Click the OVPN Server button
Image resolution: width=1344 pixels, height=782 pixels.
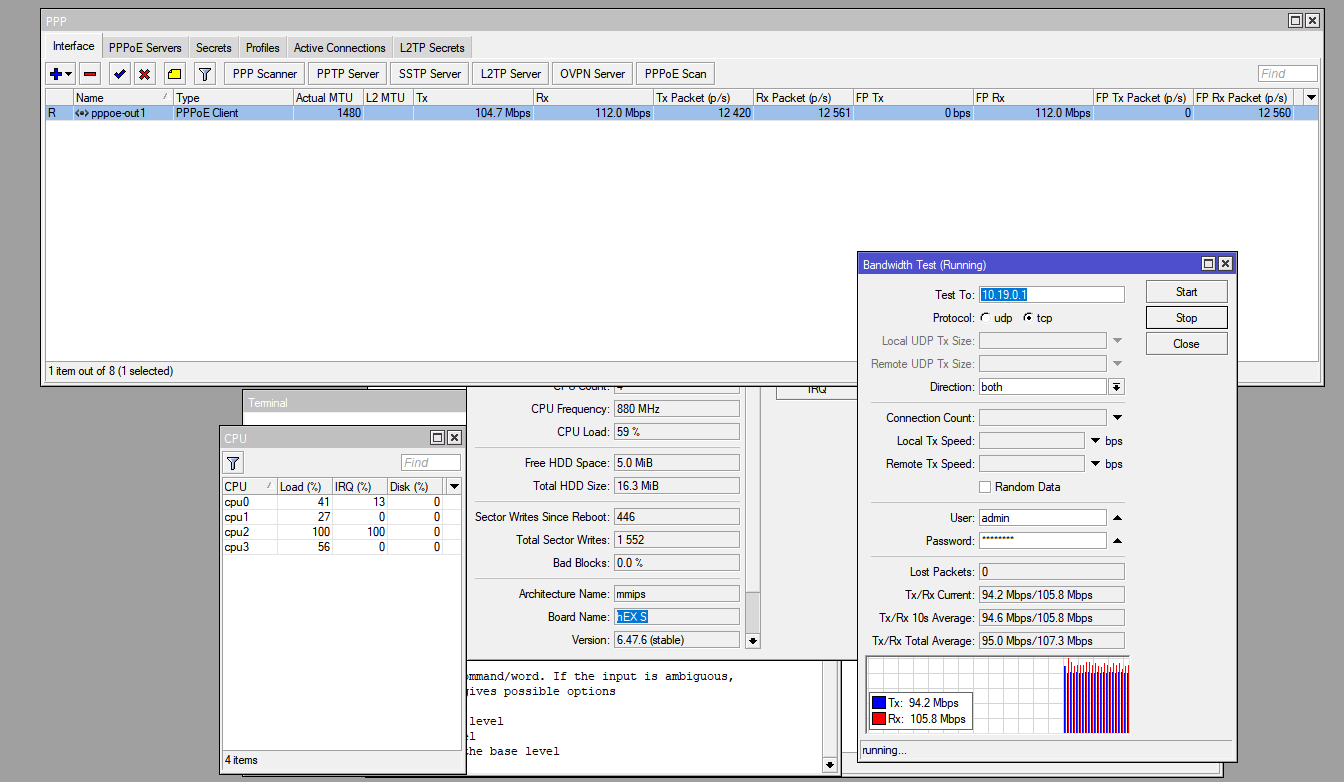click(593, 74)
